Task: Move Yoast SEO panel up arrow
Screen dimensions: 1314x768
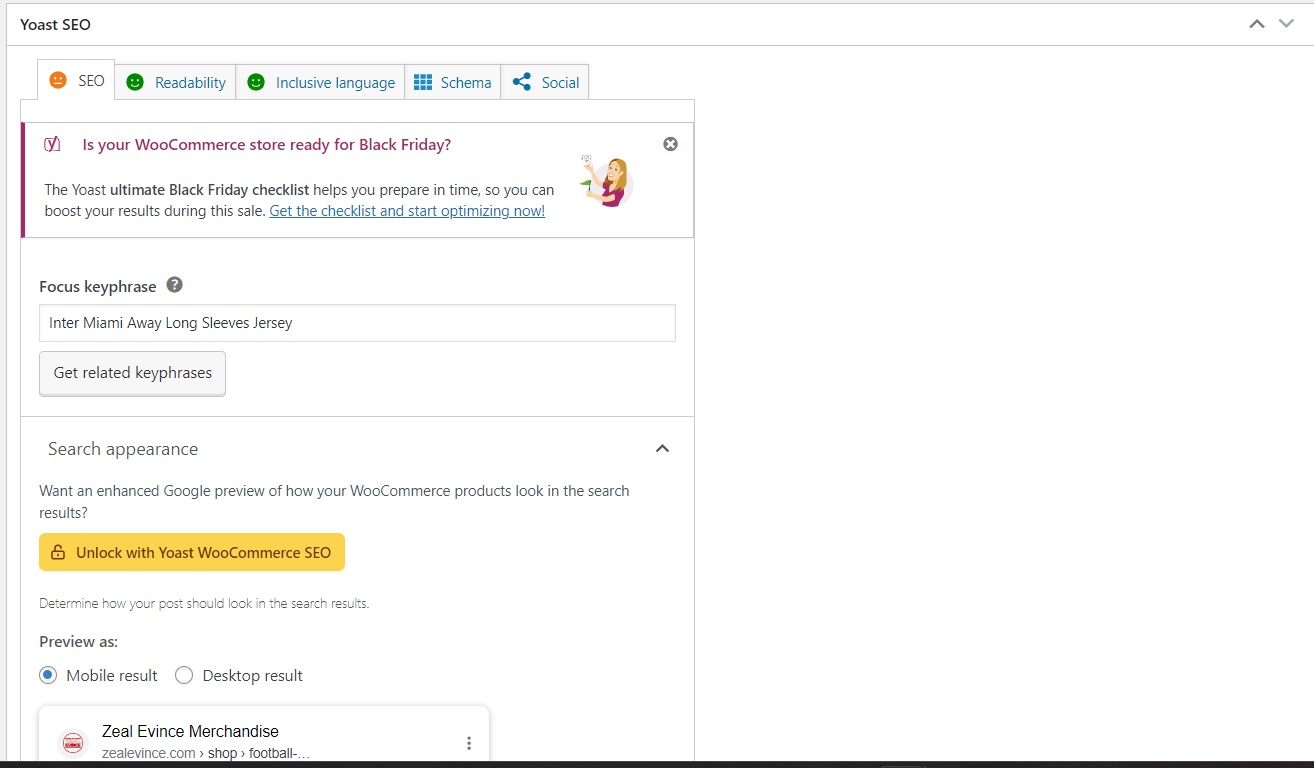Action: click(1257, 24)
